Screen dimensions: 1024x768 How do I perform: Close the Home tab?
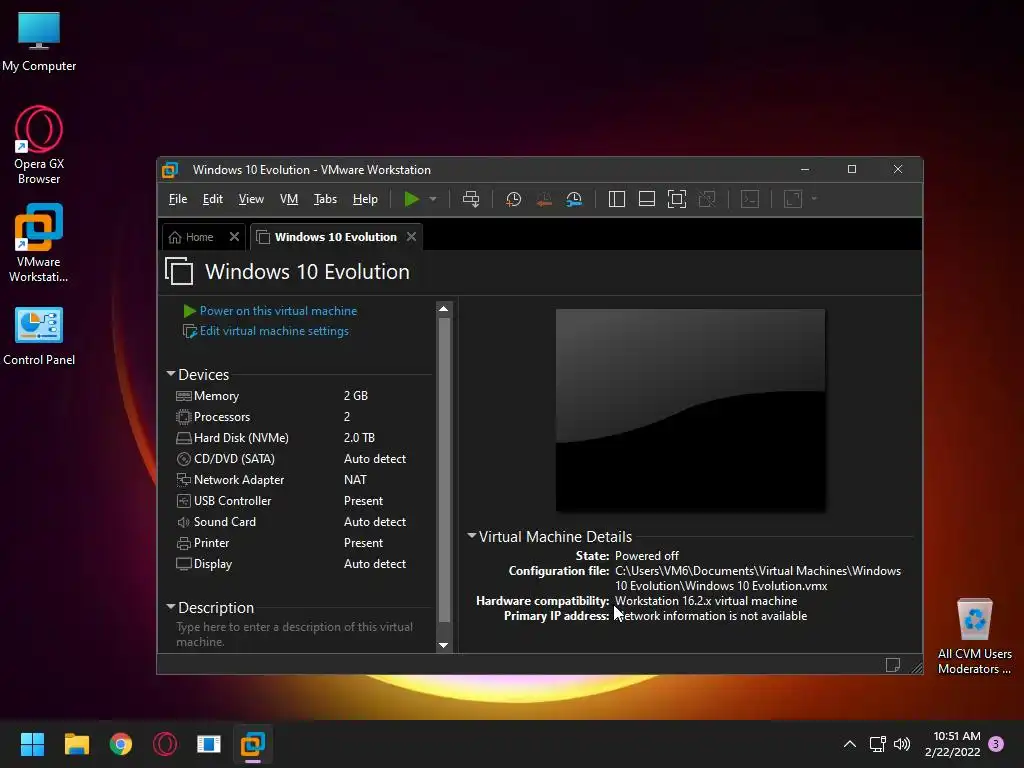[x=234, y=237]
